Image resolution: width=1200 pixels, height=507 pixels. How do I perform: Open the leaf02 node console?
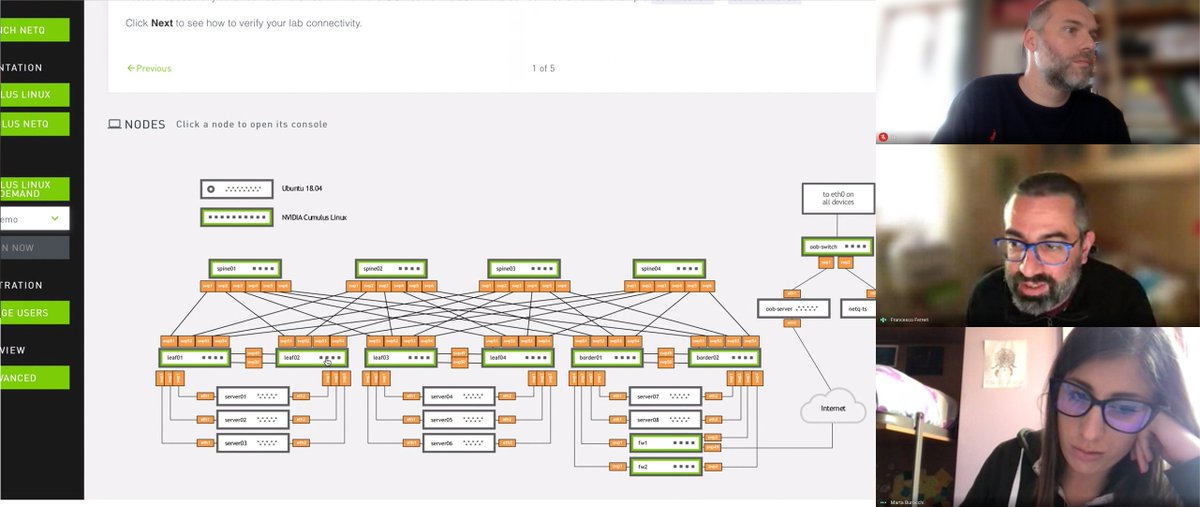pyautogui.click(x=312, y=357)
